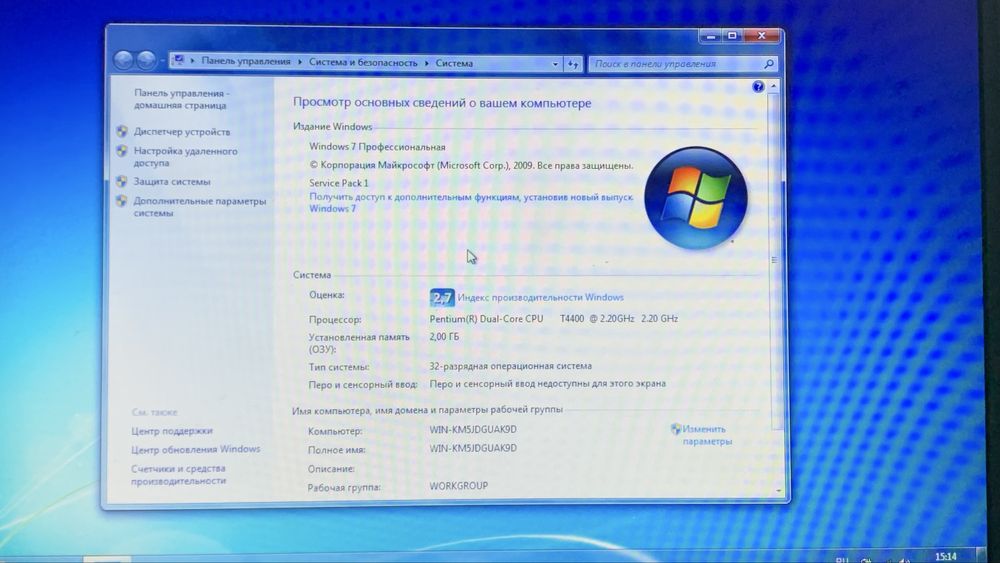Open Панель управления - домашняя страница
Viewport: 1000px width, 563px height.
tap(182, 99)
